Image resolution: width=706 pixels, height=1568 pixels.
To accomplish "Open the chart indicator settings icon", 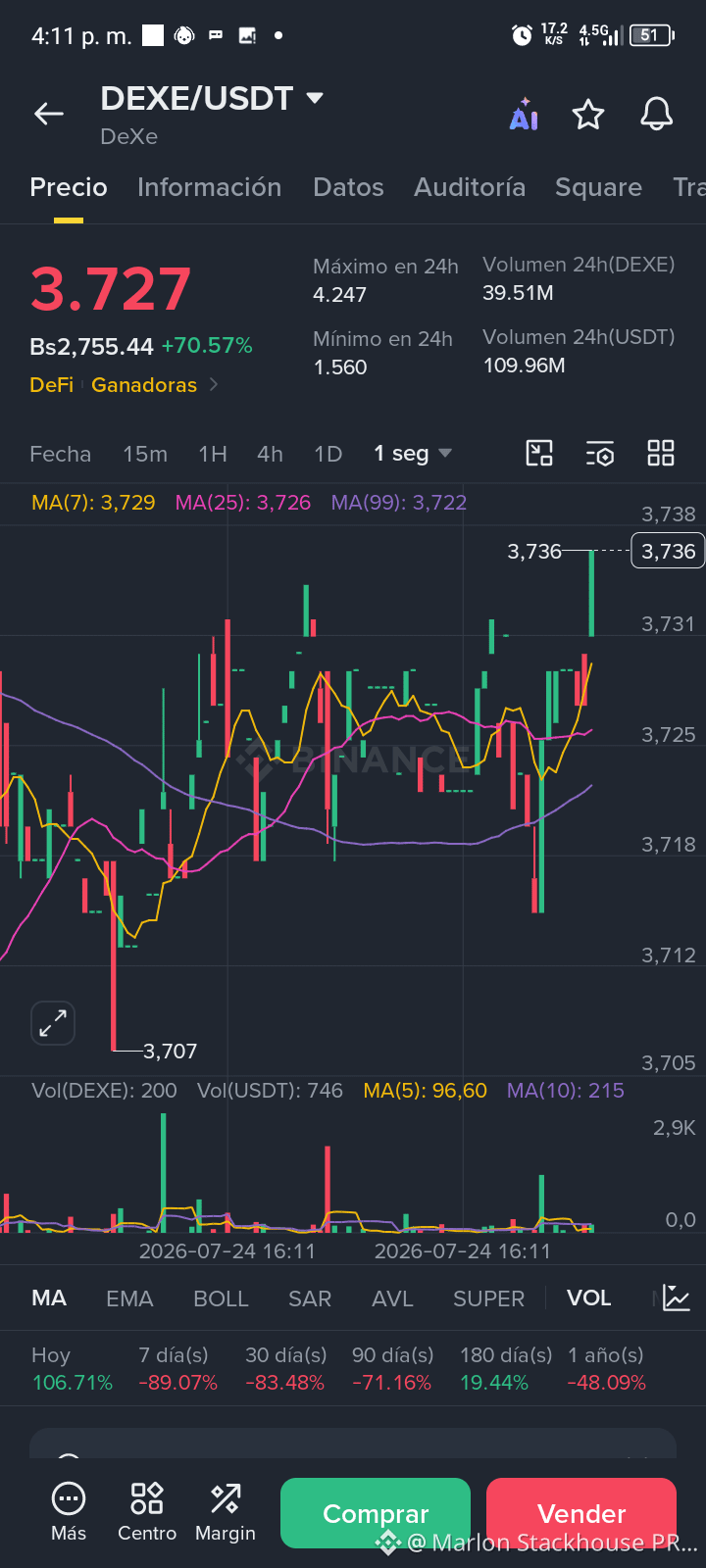I will coord(600,453).
